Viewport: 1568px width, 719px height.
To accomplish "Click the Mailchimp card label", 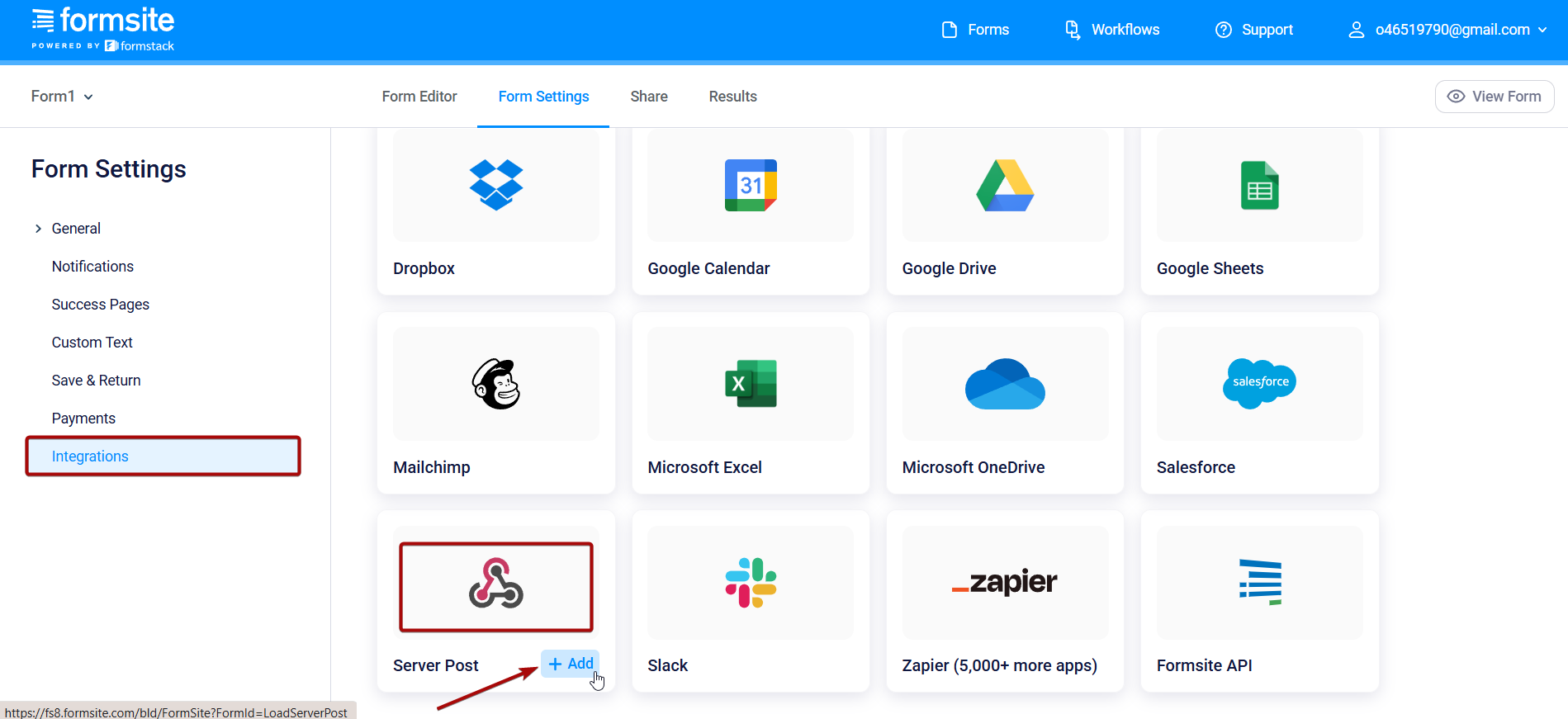I will tap(432, 467).
